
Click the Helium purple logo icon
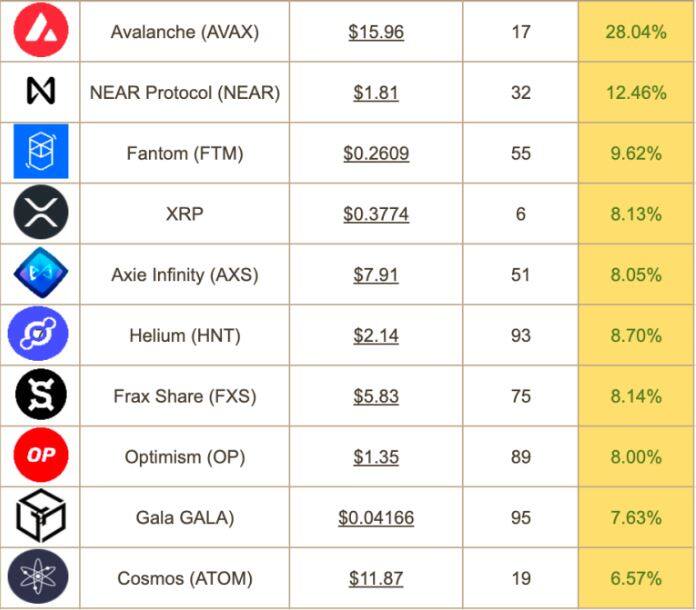(38, 333)
